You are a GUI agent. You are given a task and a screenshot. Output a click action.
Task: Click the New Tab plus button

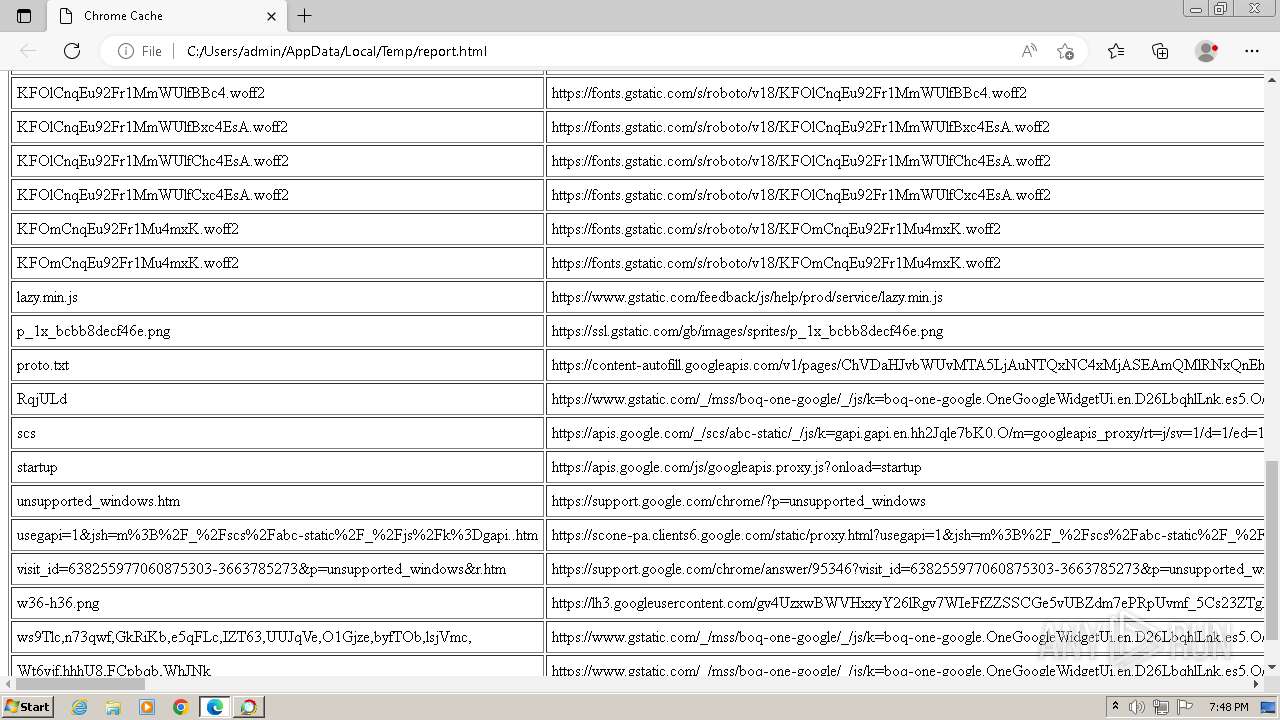[305, 16]
